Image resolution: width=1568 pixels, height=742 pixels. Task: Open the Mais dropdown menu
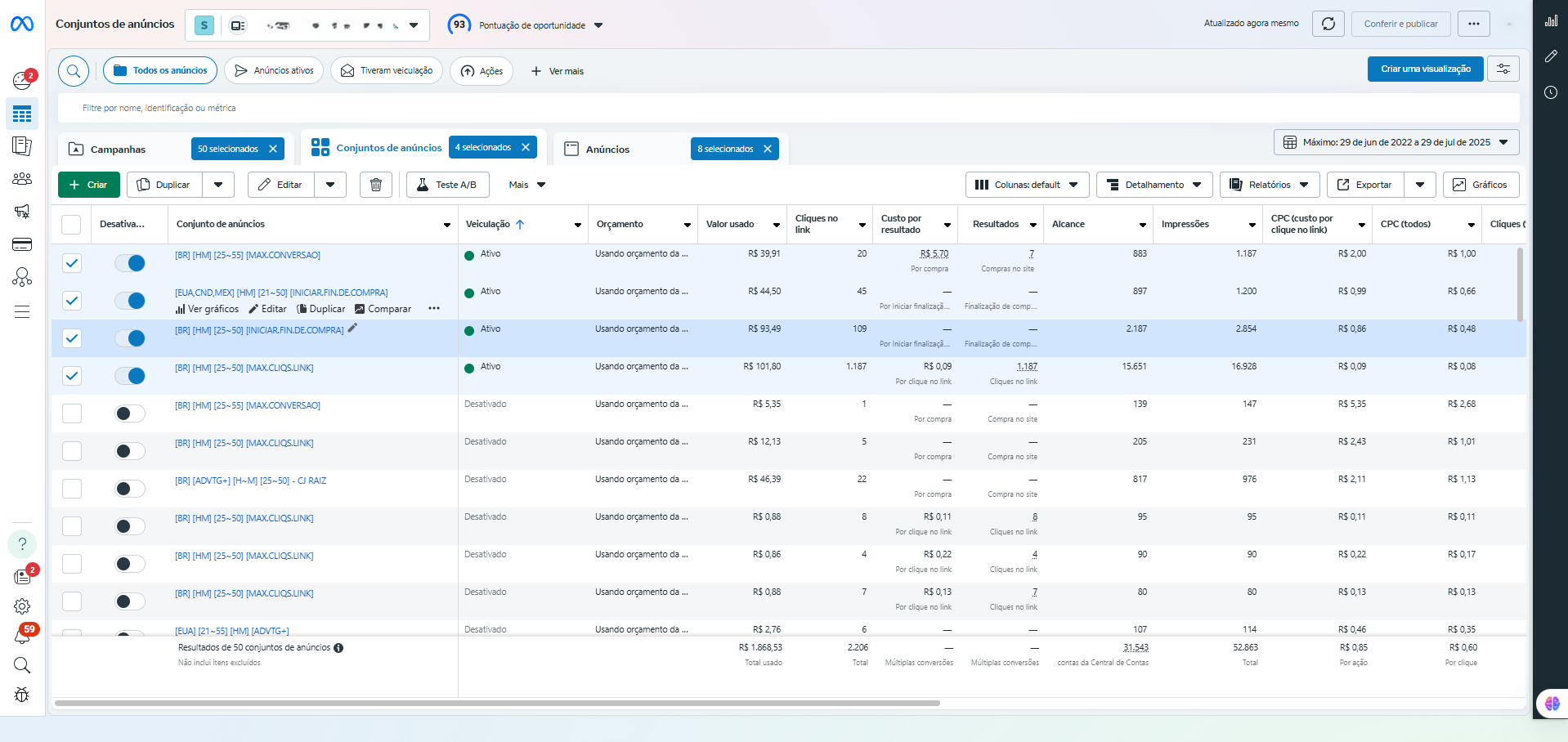[526, 185]
